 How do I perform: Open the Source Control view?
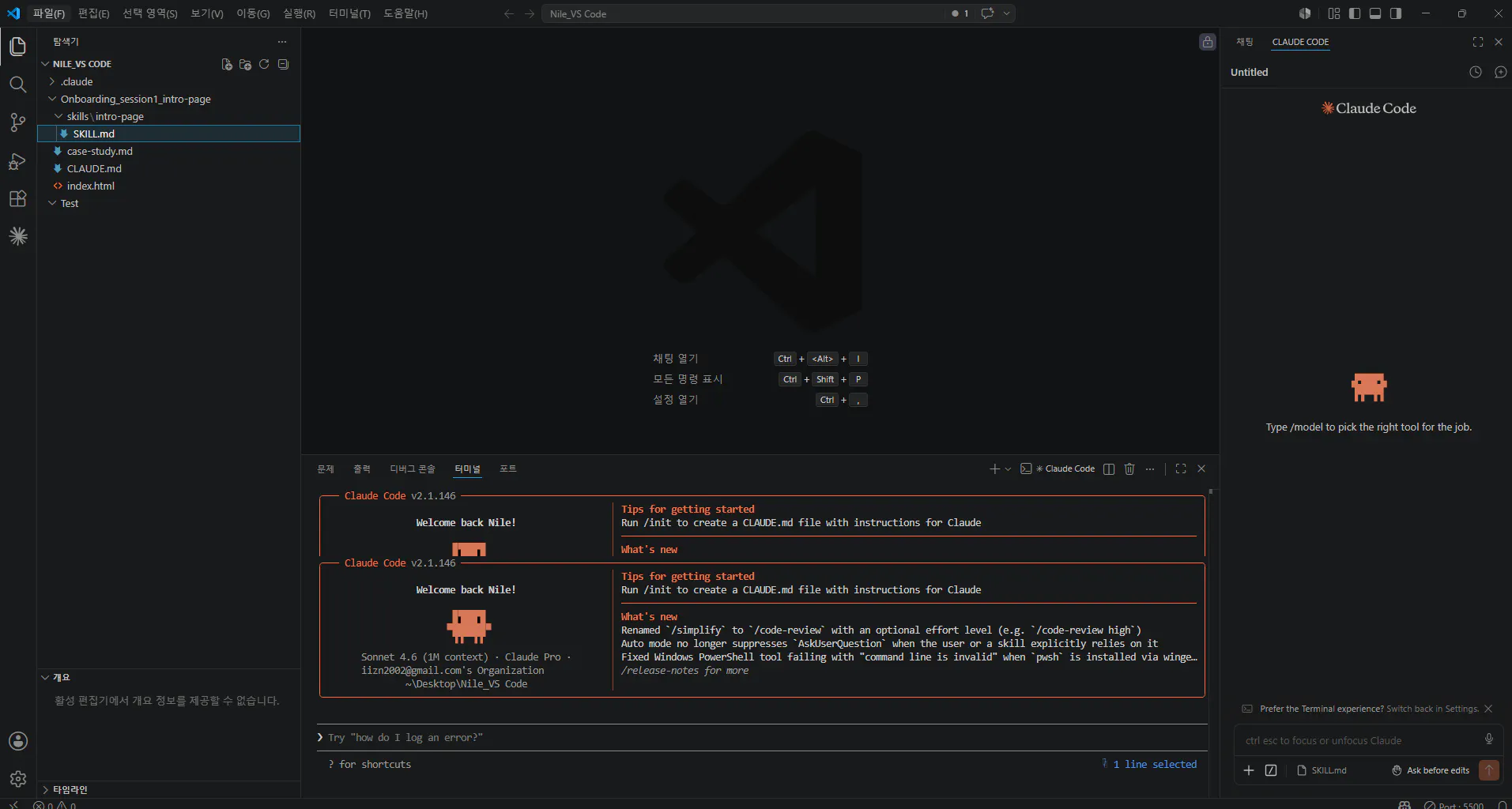(17, 122)
